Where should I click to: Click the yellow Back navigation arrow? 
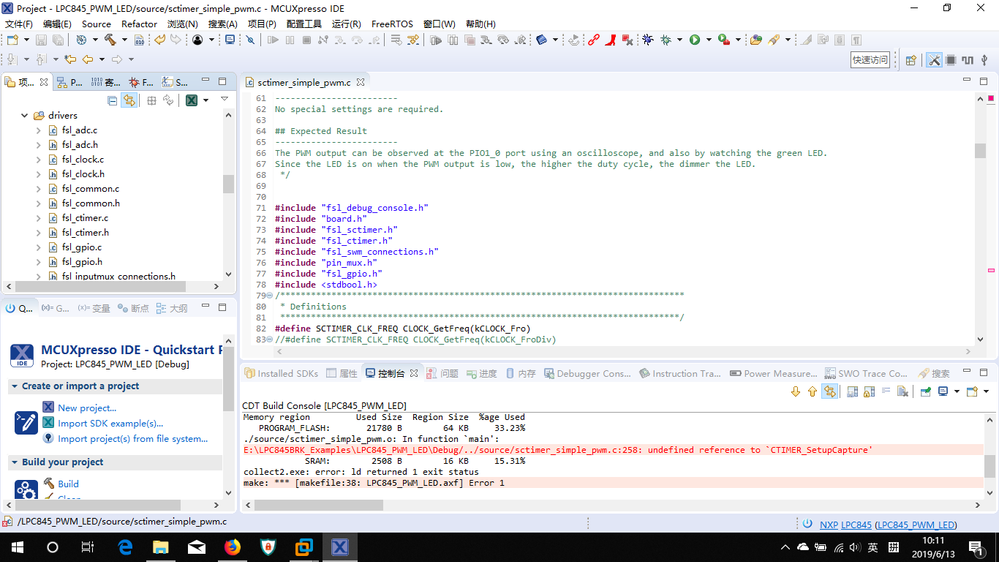87,59
